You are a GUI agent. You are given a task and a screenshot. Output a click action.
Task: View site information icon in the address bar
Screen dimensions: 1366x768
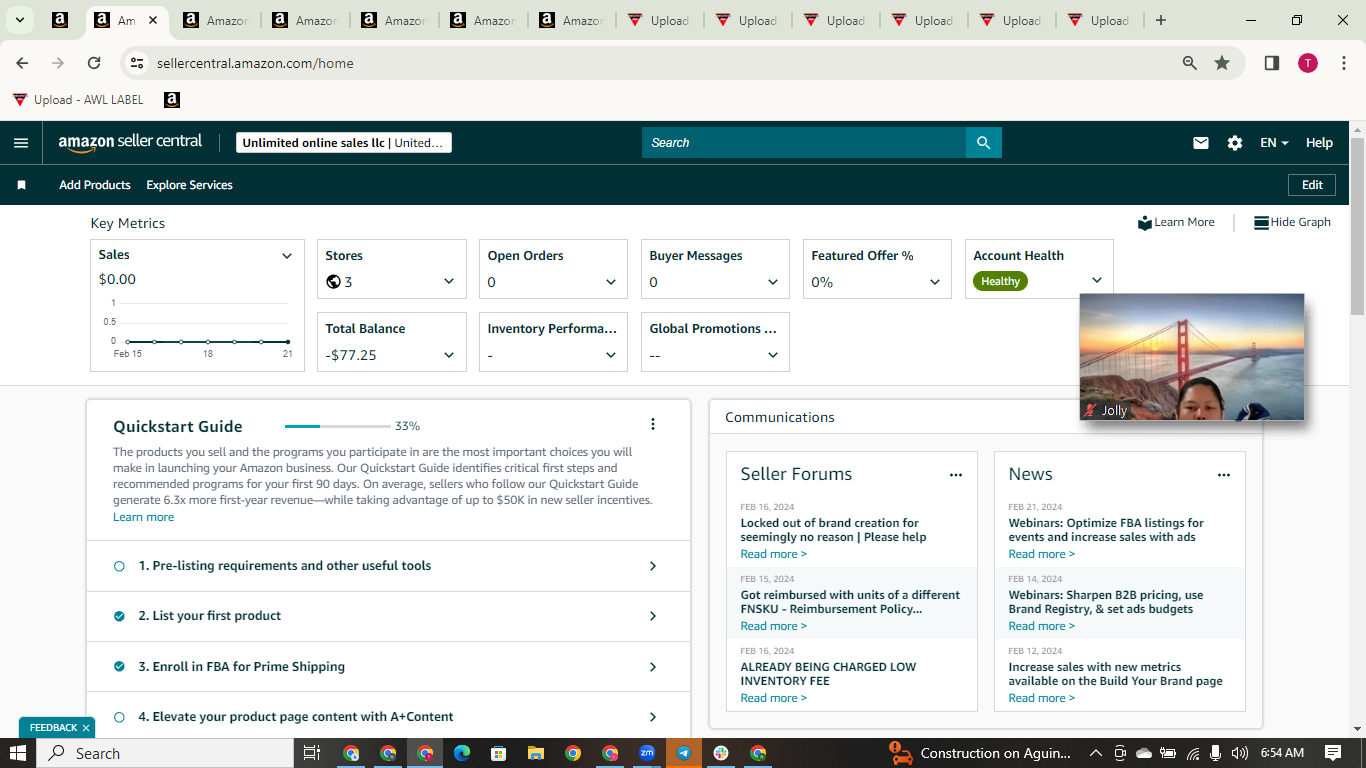point(137,63)
